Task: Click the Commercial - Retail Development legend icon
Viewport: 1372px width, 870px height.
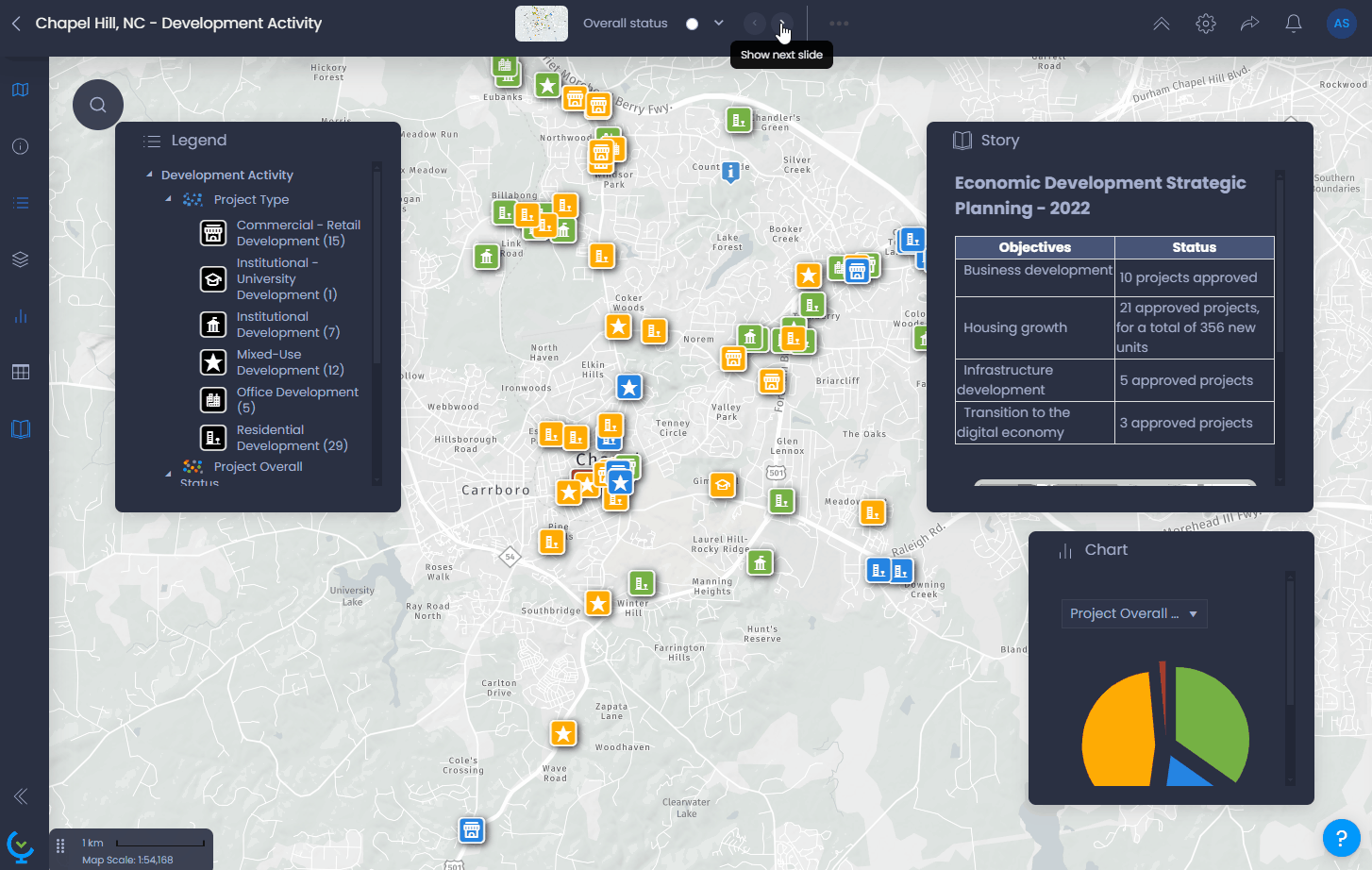Action: click(x=213, y=233)
